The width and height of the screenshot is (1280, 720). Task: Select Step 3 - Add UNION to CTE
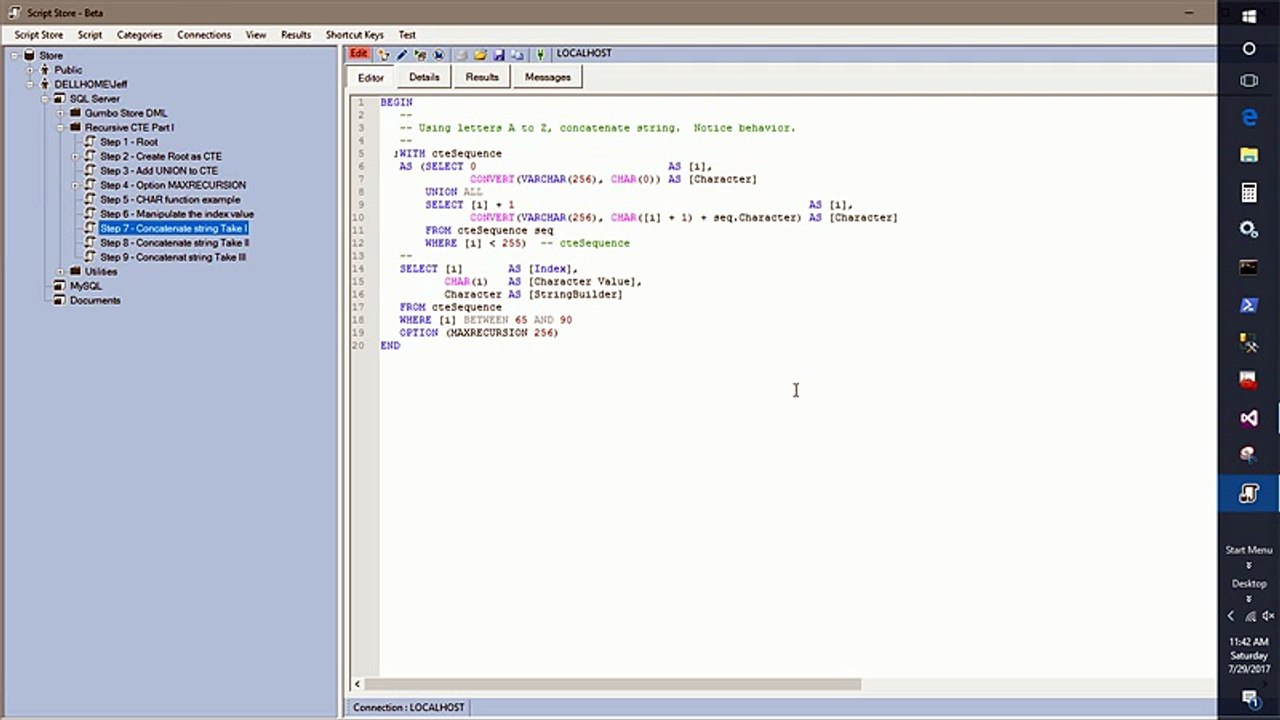click(x=159, y=171)
